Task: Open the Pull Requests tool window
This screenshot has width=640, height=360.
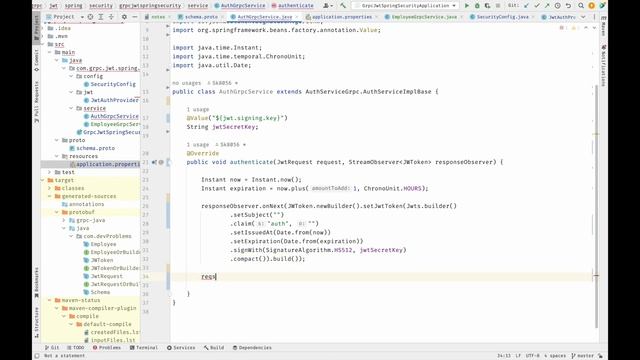Action: coord(36,102)
